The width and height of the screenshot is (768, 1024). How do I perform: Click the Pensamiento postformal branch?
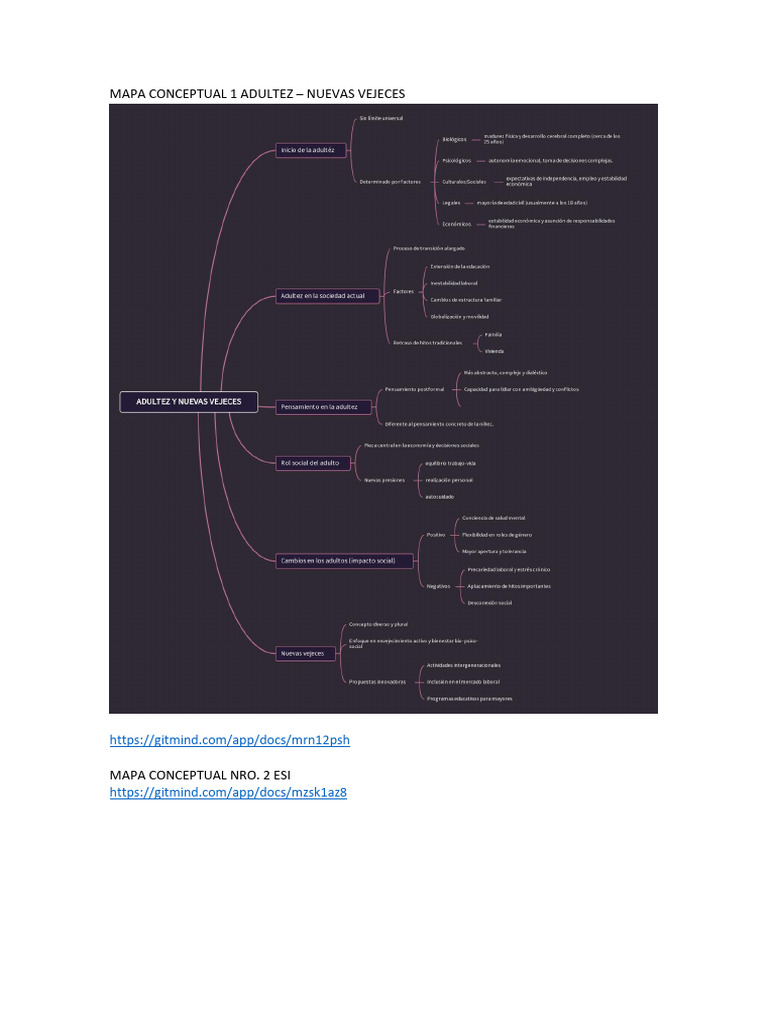pyautogui.click(x=414, y=389)
